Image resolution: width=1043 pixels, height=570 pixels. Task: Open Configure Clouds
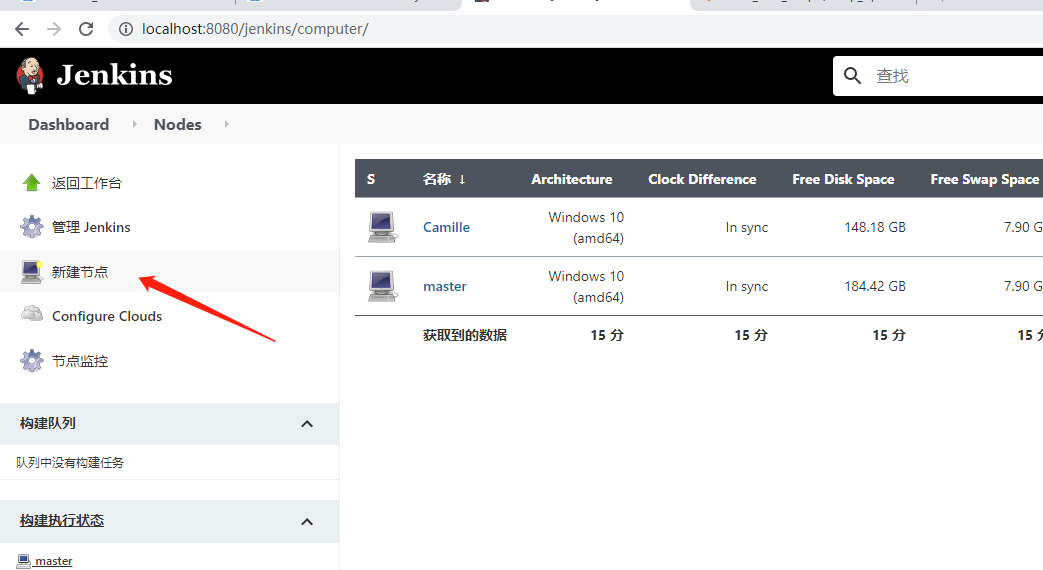pos(107,316)
